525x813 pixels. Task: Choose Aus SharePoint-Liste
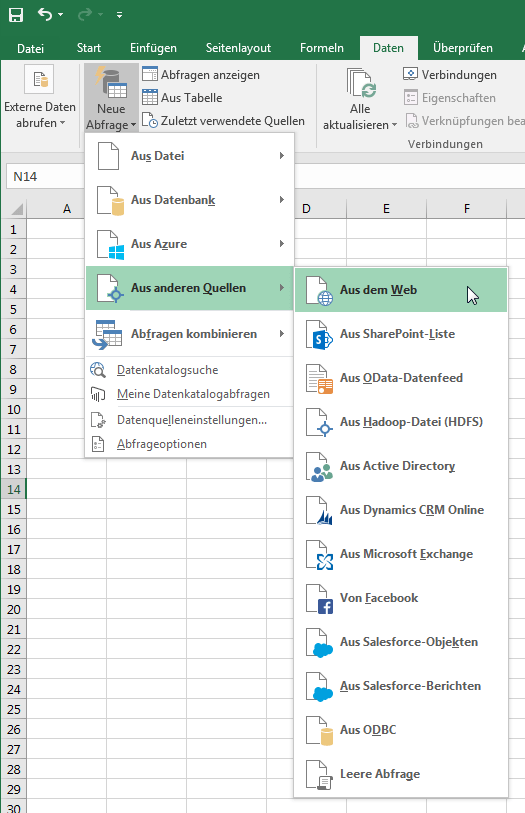pyautogui.click(x=401, y=334)
